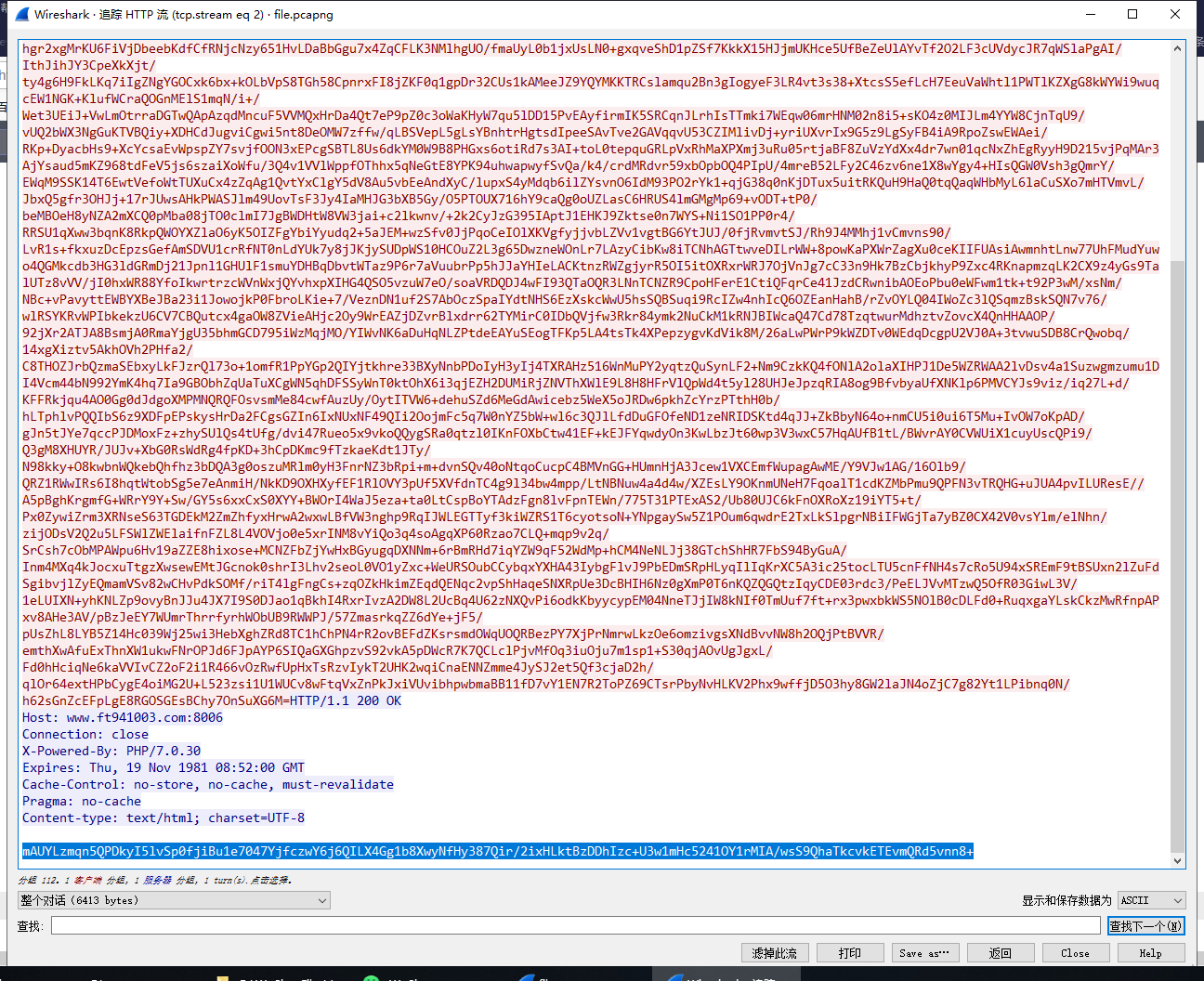
Task: Click the stream text scrollbar down arrow
Action: pyautogui.click(x=1178, y=860)
